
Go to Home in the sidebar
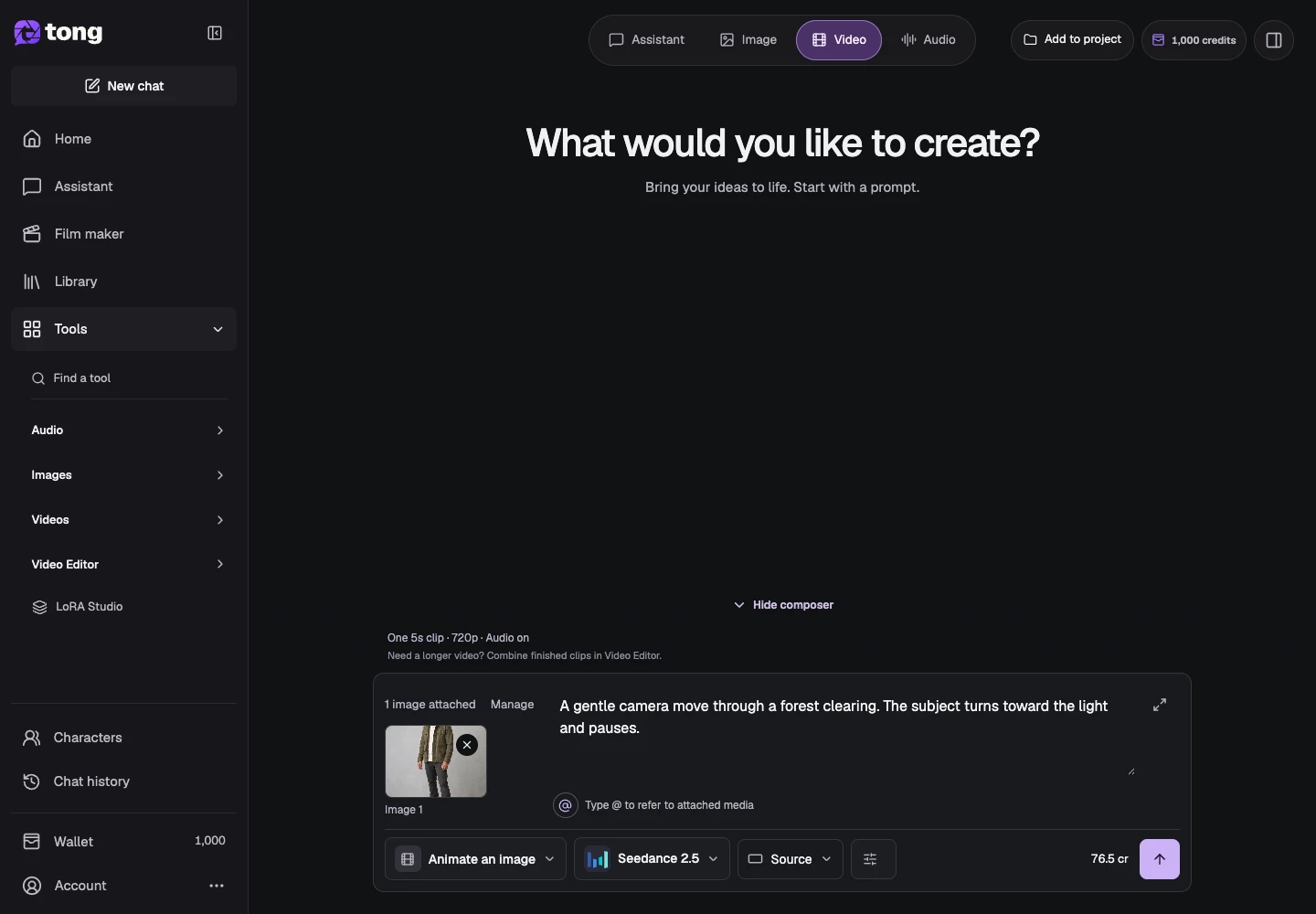(x=124, y=139)
